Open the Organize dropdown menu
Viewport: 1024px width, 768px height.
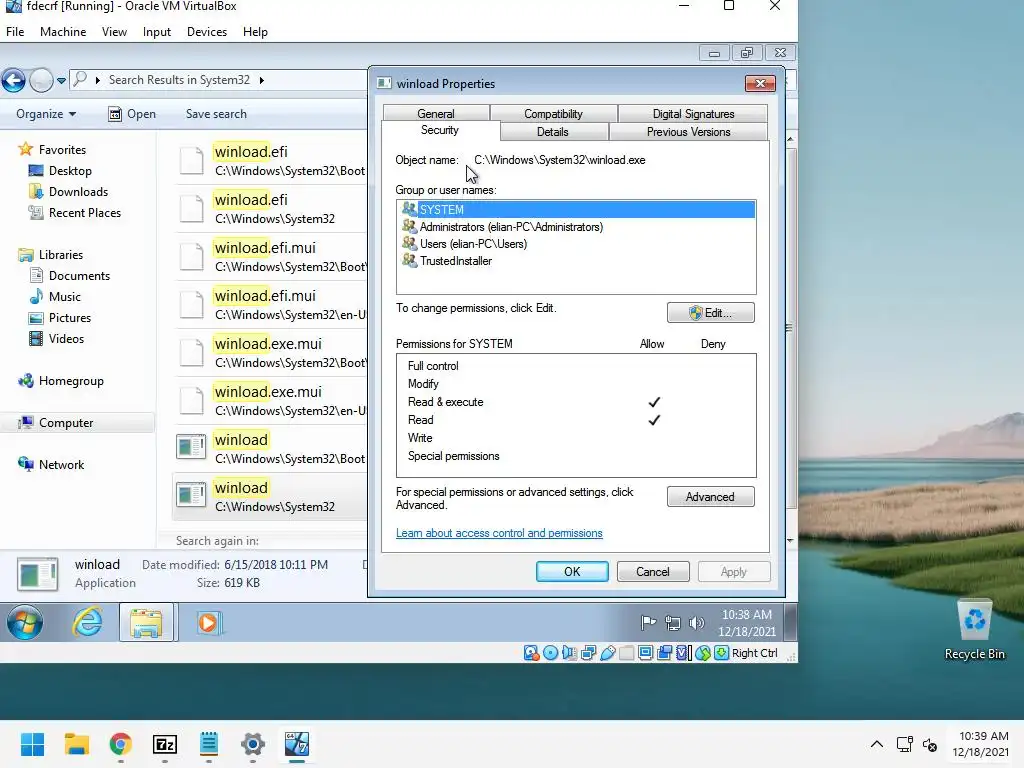pos(46,114)
